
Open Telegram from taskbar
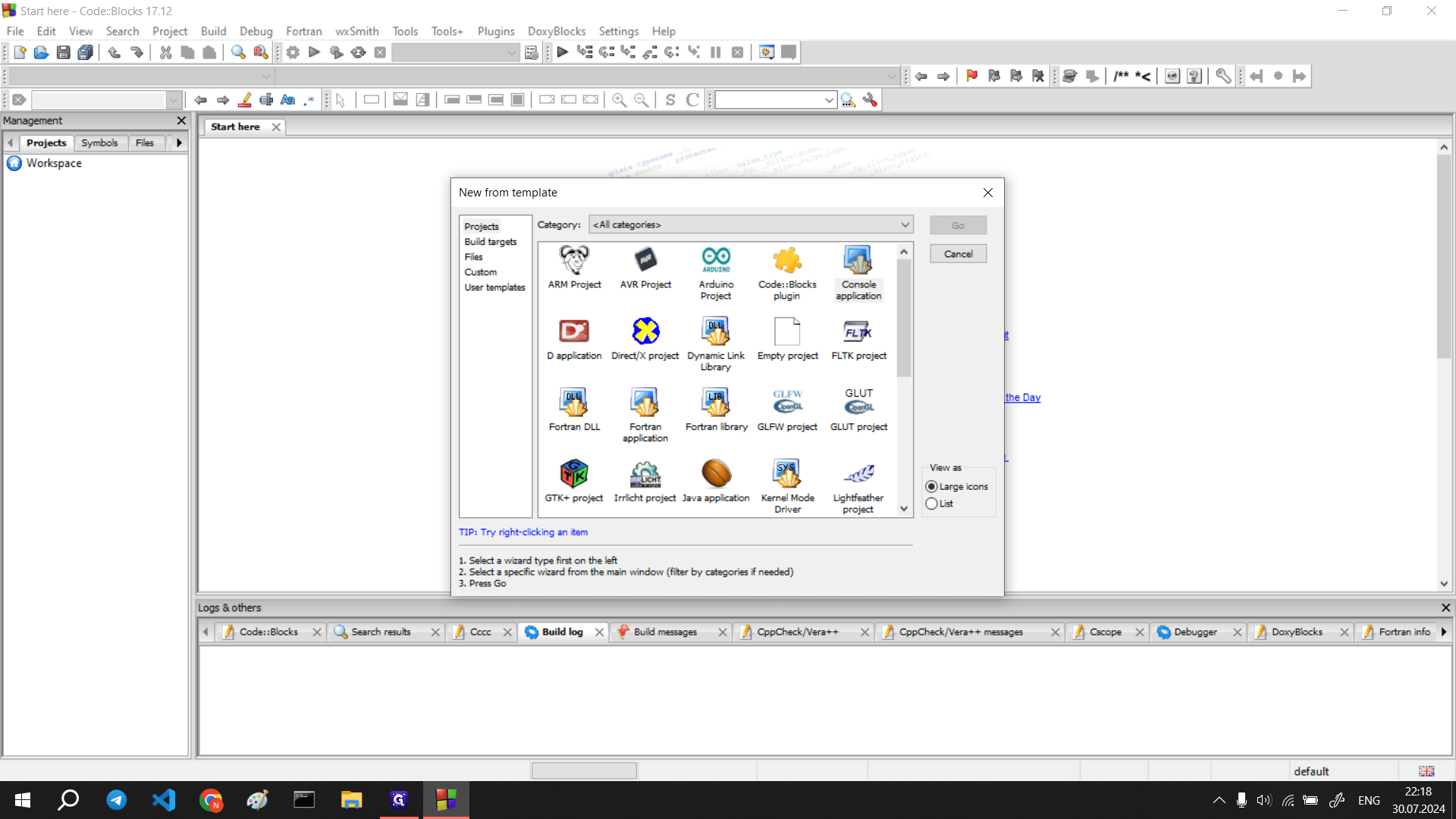click(117, 800)
